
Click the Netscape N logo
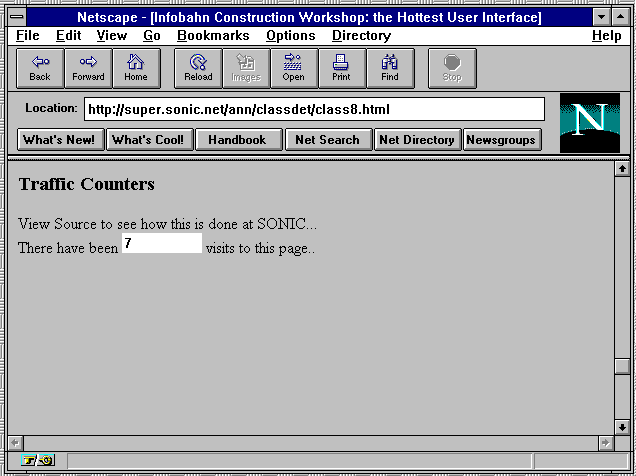(589, 122)
